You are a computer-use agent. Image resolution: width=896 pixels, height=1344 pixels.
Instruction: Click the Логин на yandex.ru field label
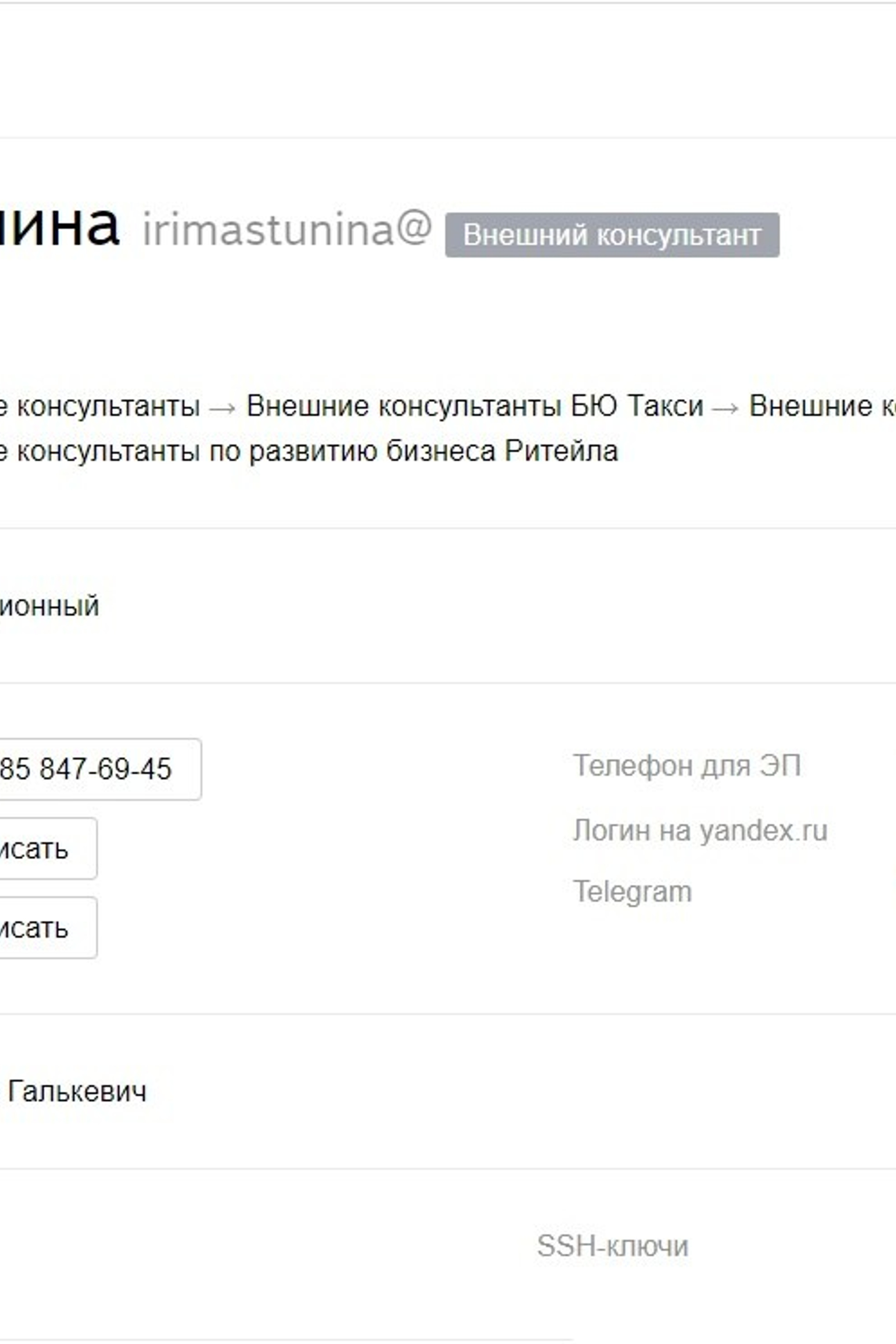tap(700, 830)
